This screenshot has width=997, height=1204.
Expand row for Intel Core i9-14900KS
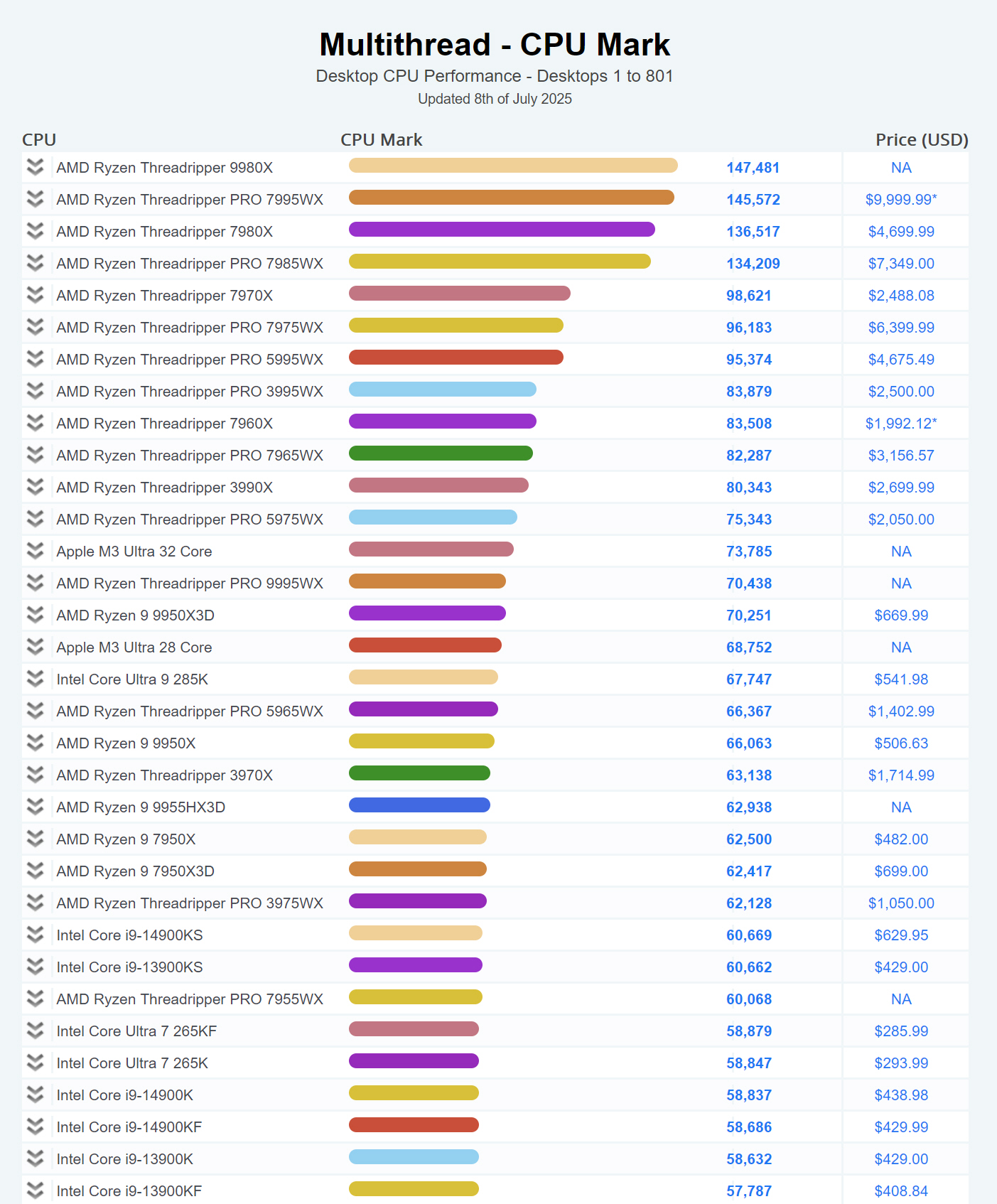pyautogui.click(x=35, y=935)
